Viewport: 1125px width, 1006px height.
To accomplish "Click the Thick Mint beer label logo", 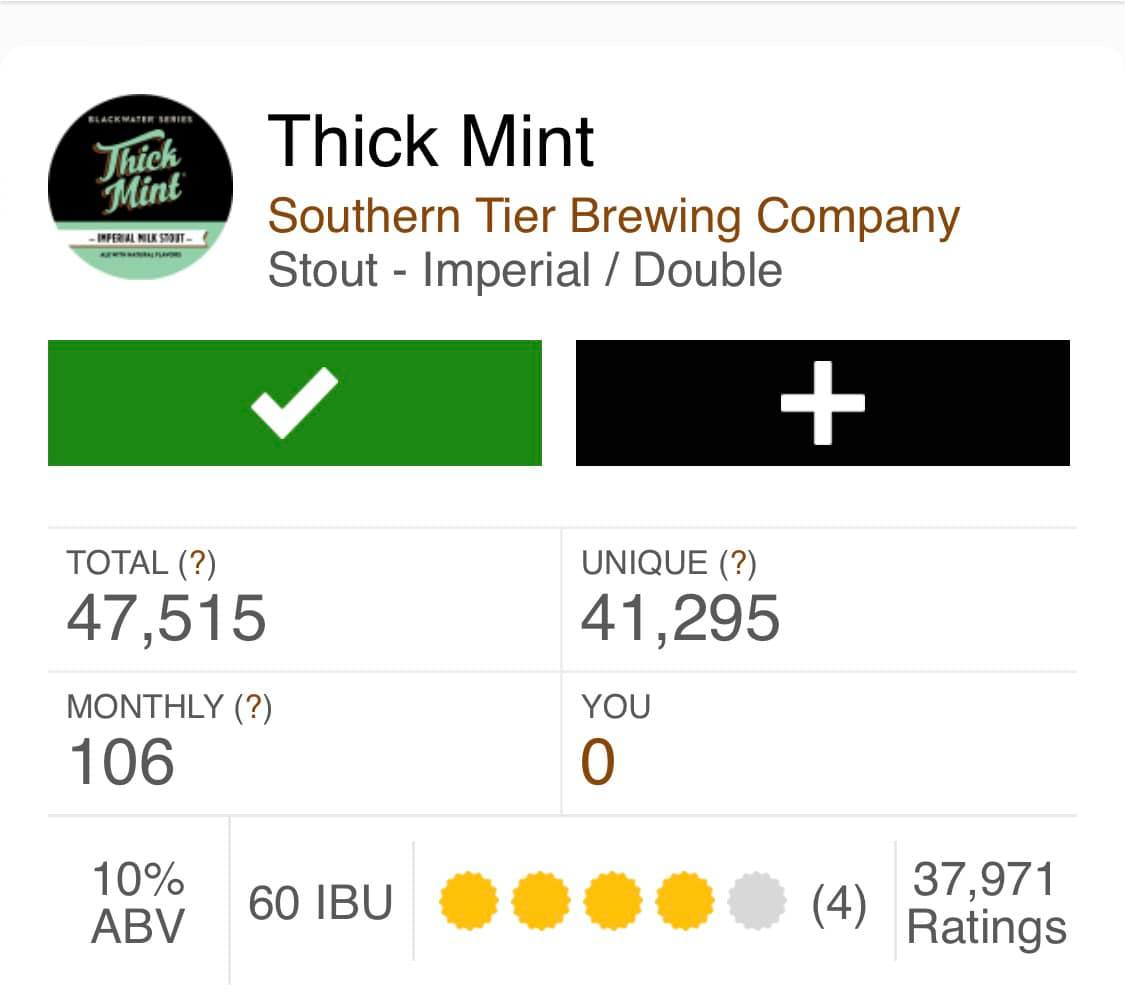I will click(x=140, y=187).
